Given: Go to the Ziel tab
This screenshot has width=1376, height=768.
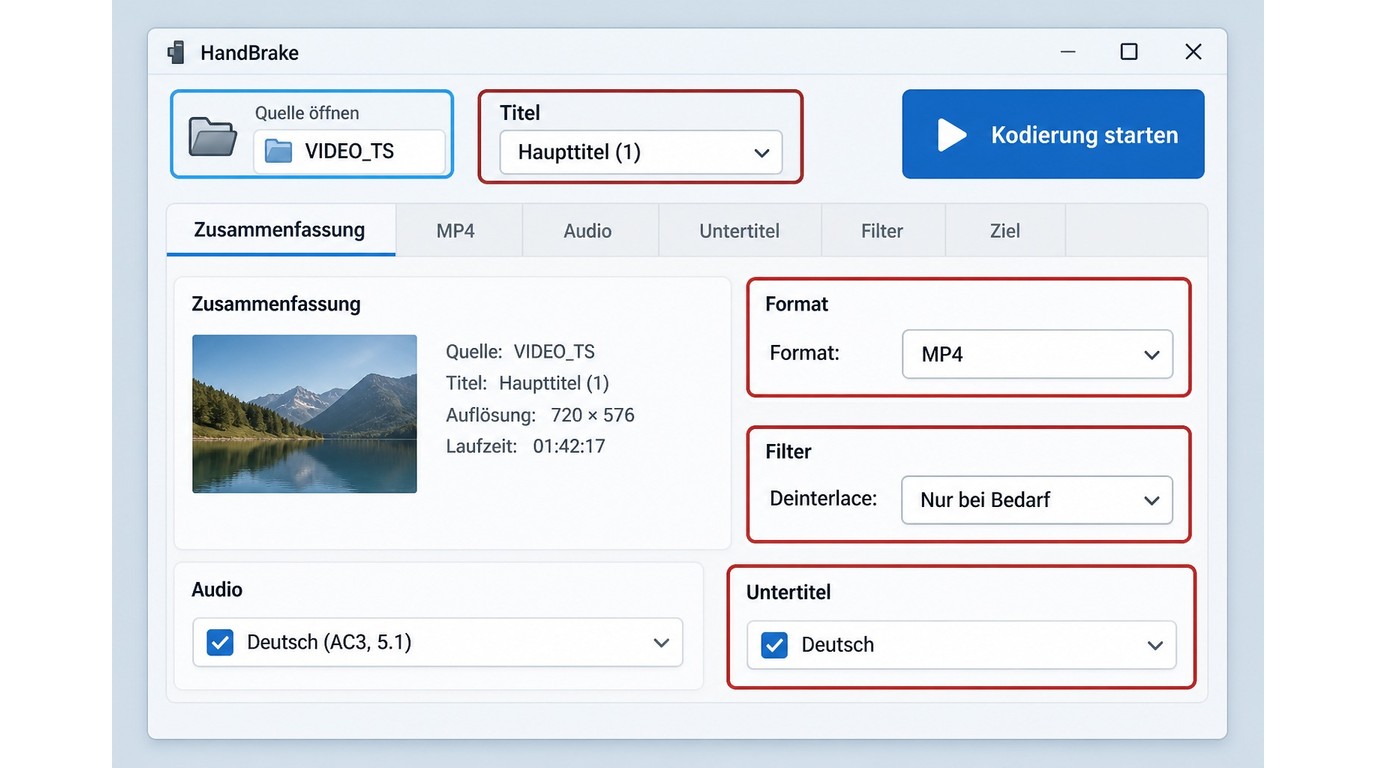Looking at the screenshot, I should tap(1005, 230).
